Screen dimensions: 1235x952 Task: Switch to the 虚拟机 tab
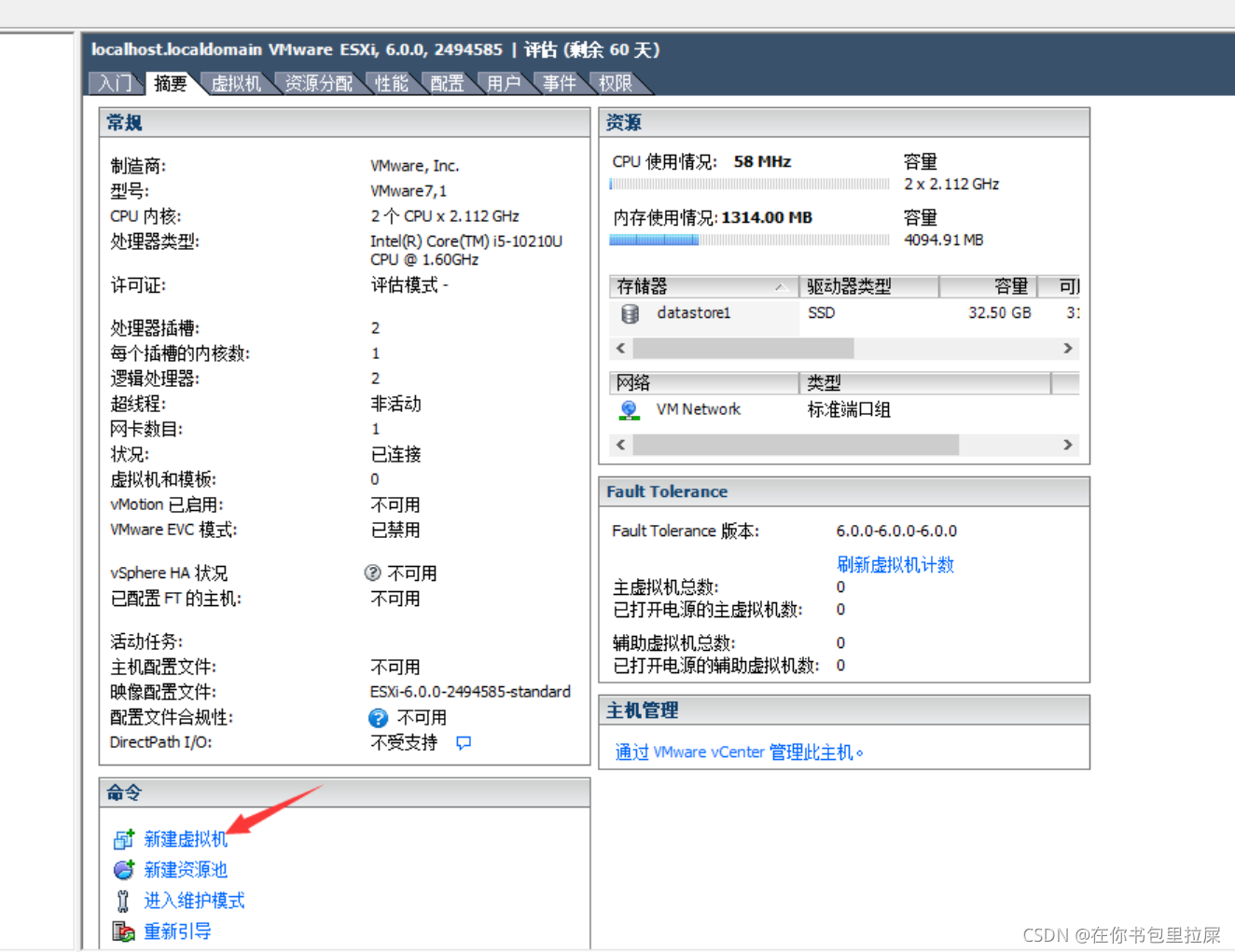click(x=237, y=83)
